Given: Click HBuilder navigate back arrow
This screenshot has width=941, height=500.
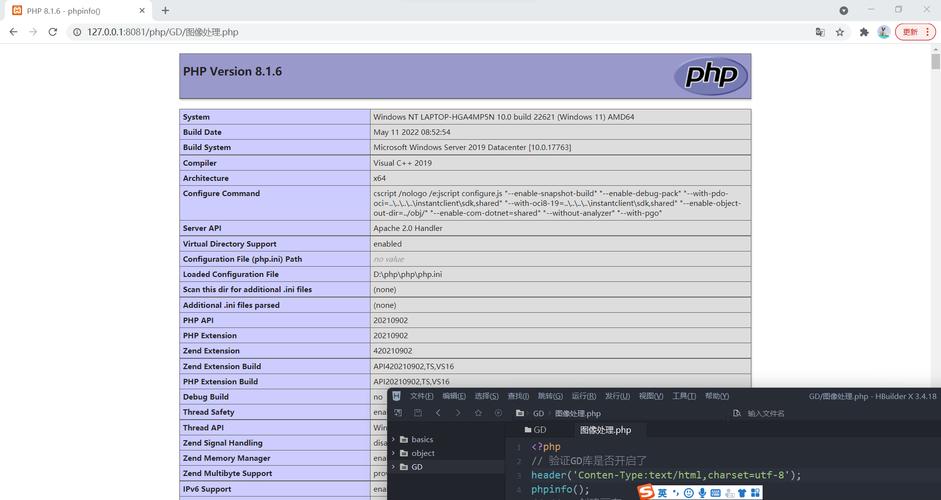Looking at the screenshot, I should (x=438, y=413).
